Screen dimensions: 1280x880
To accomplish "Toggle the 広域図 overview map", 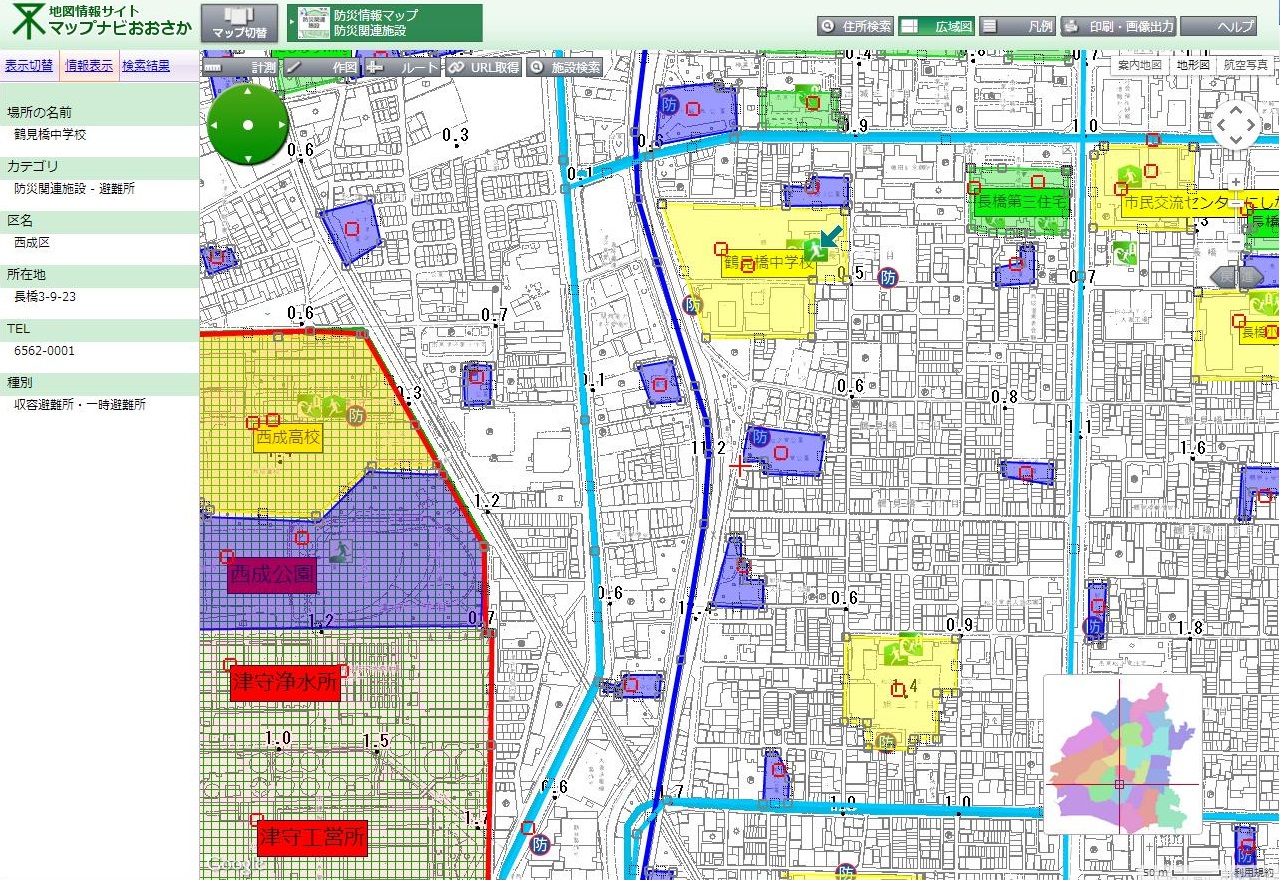I will coord(937,26).
